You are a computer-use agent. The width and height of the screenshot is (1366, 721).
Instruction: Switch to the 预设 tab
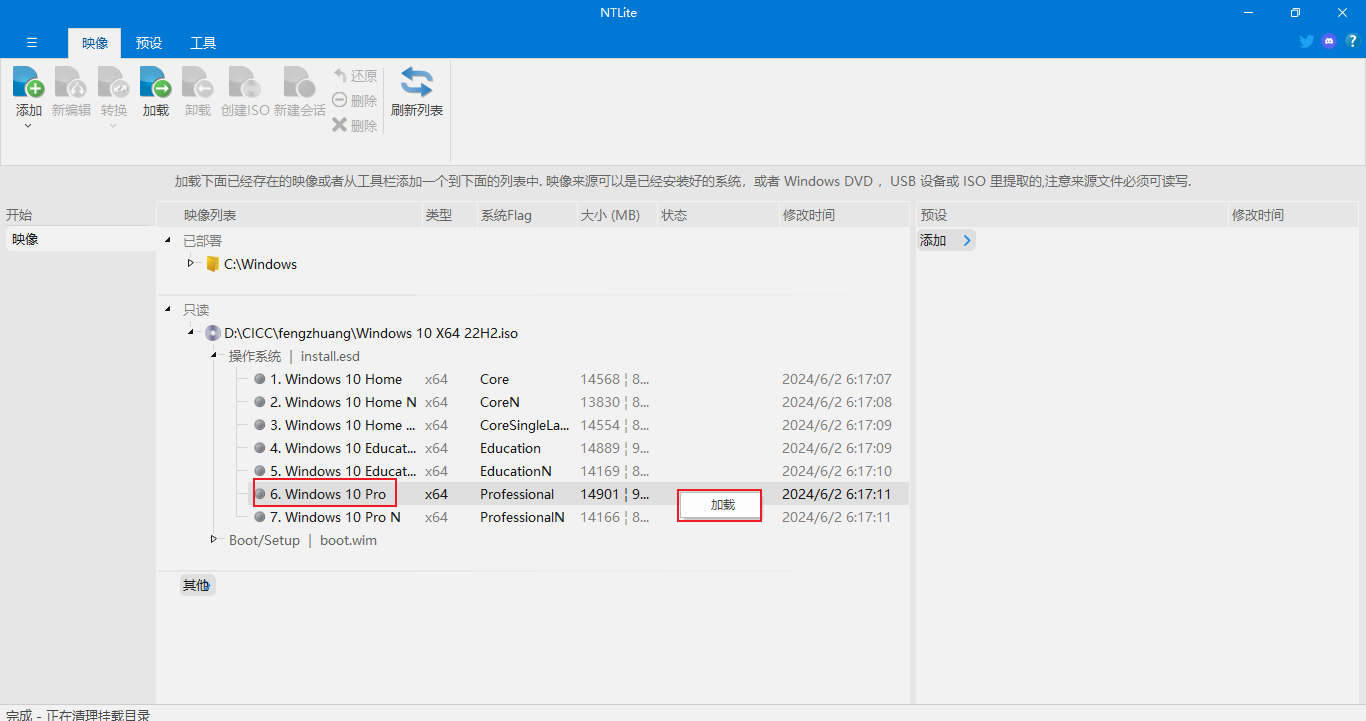(x=149, y=43)
